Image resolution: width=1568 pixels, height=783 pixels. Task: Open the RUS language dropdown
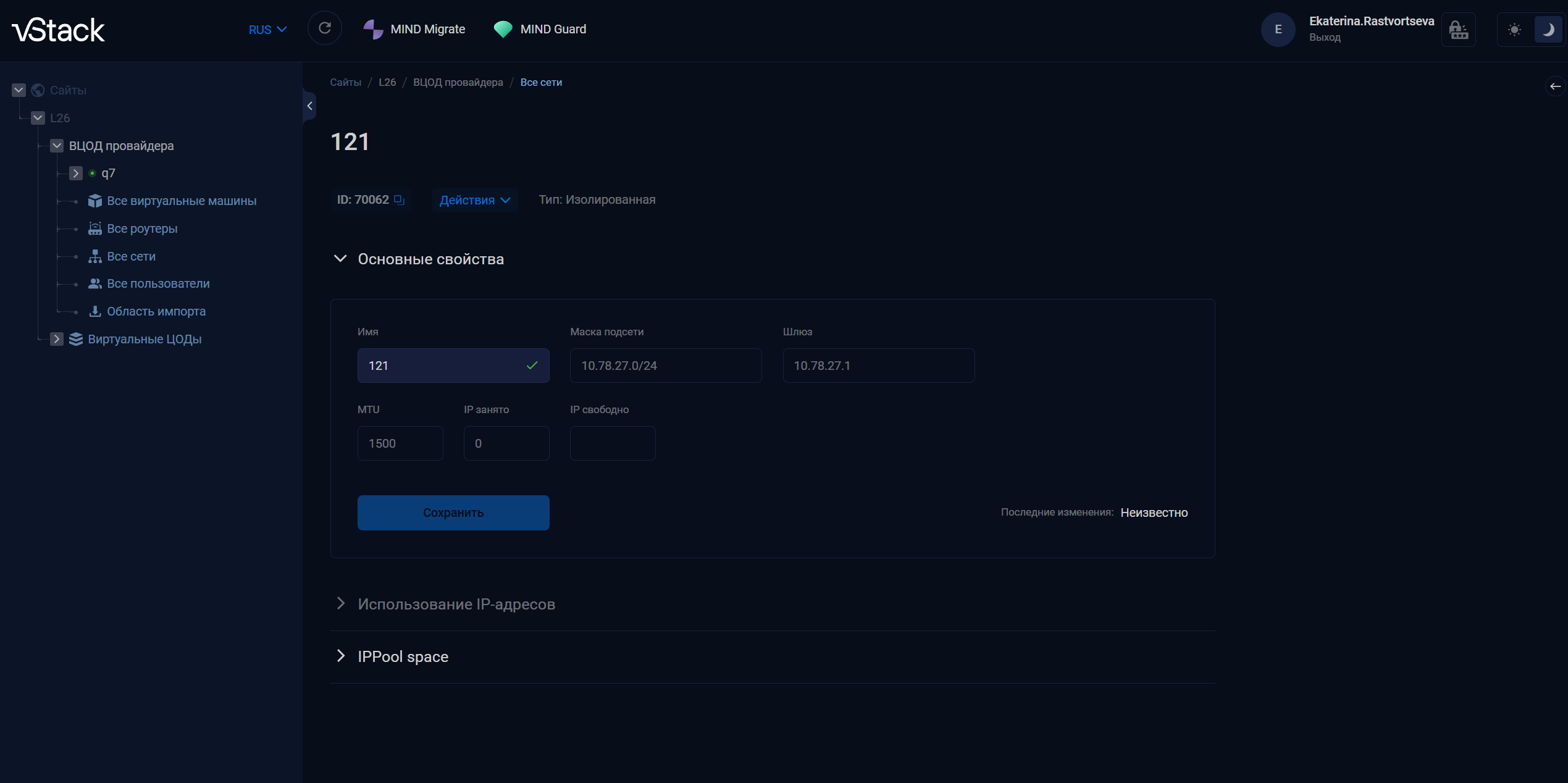[267, 30]
